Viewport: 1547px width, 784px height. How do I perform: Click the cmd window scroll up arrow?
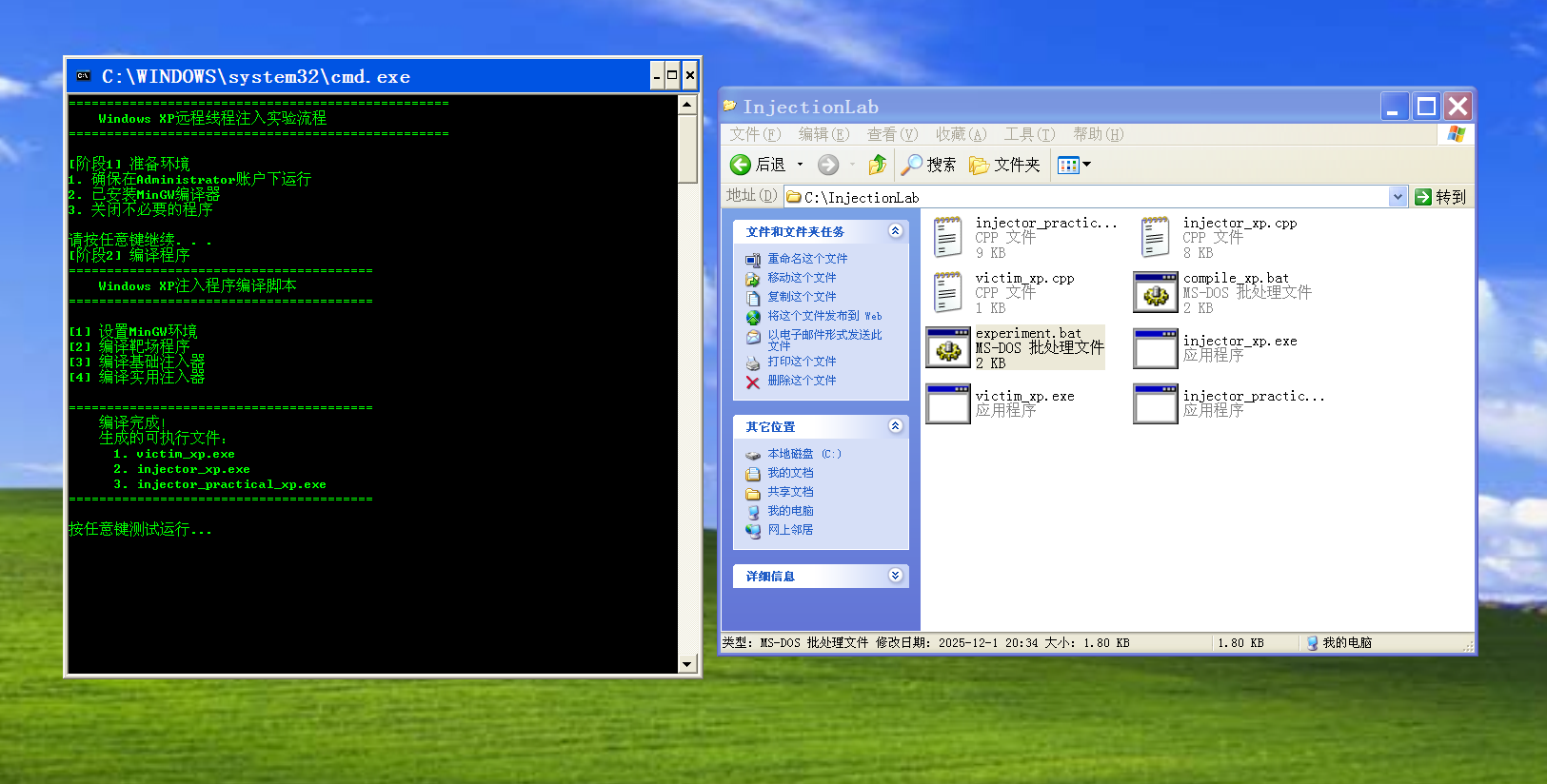[x=687, y=105]
